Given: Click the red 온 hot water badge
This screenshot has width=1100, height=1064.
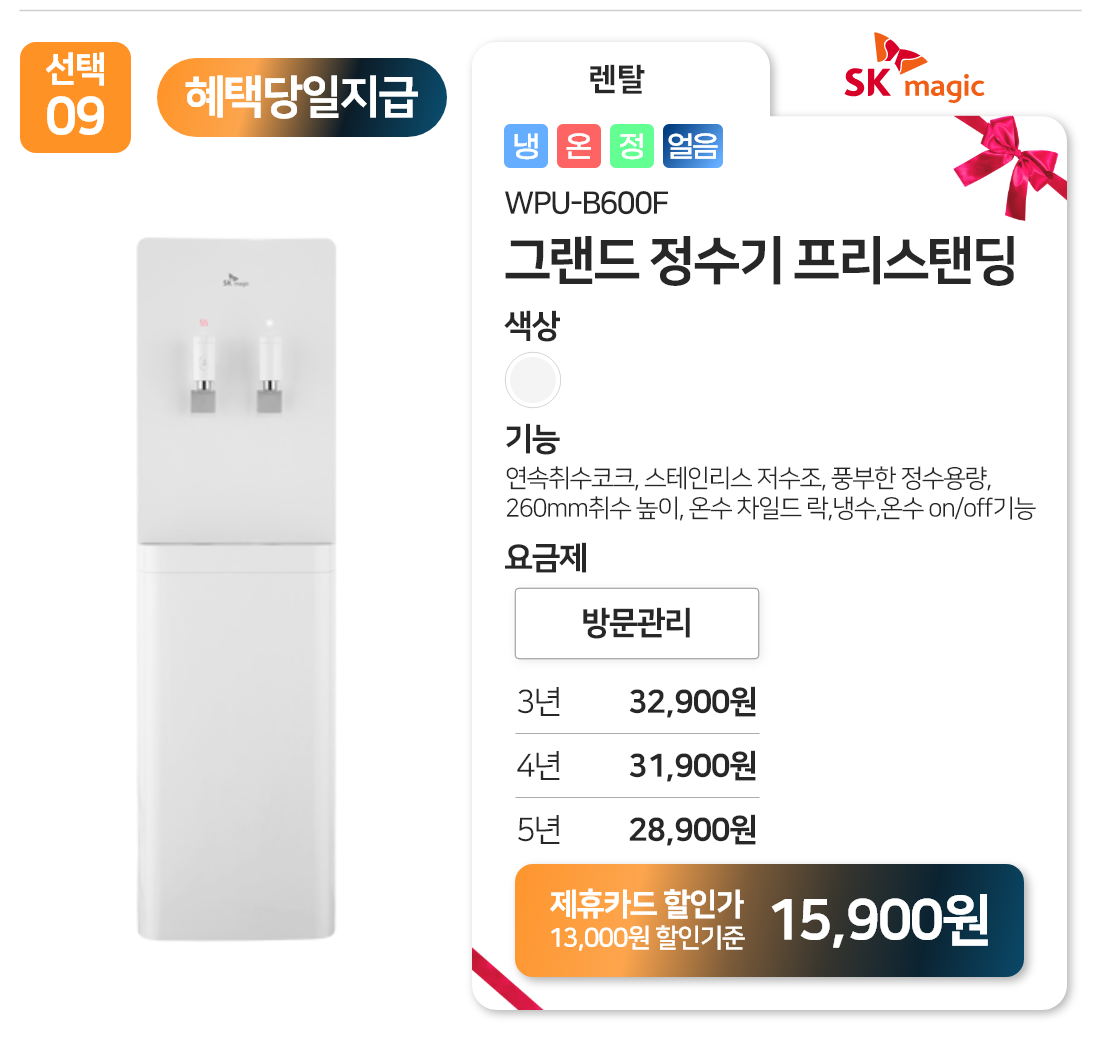Looking at the screenshot, I should (578, 147).
